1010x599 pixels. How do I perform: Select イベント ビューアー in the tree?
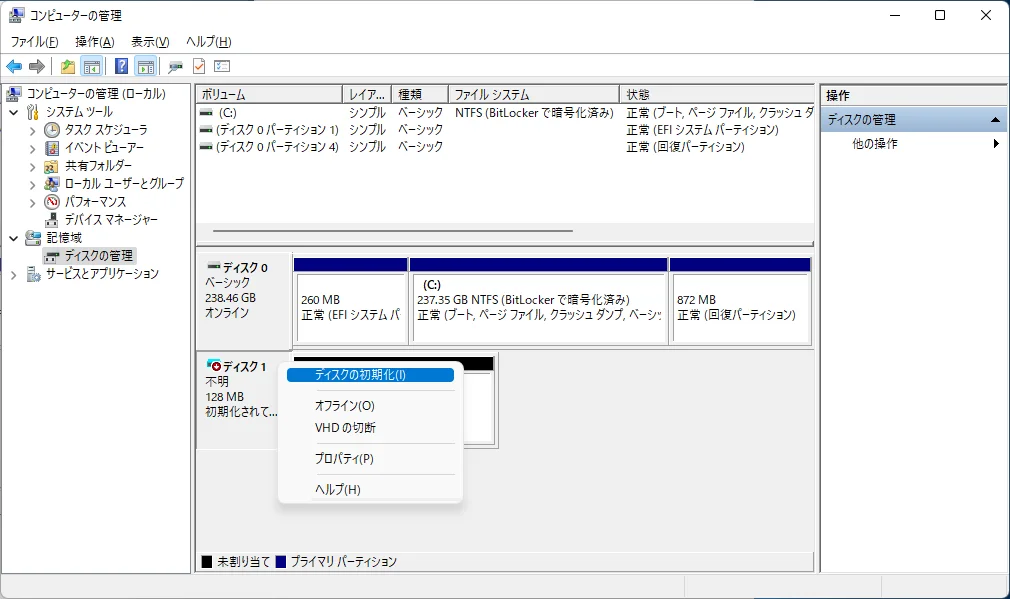pos(104,148)
